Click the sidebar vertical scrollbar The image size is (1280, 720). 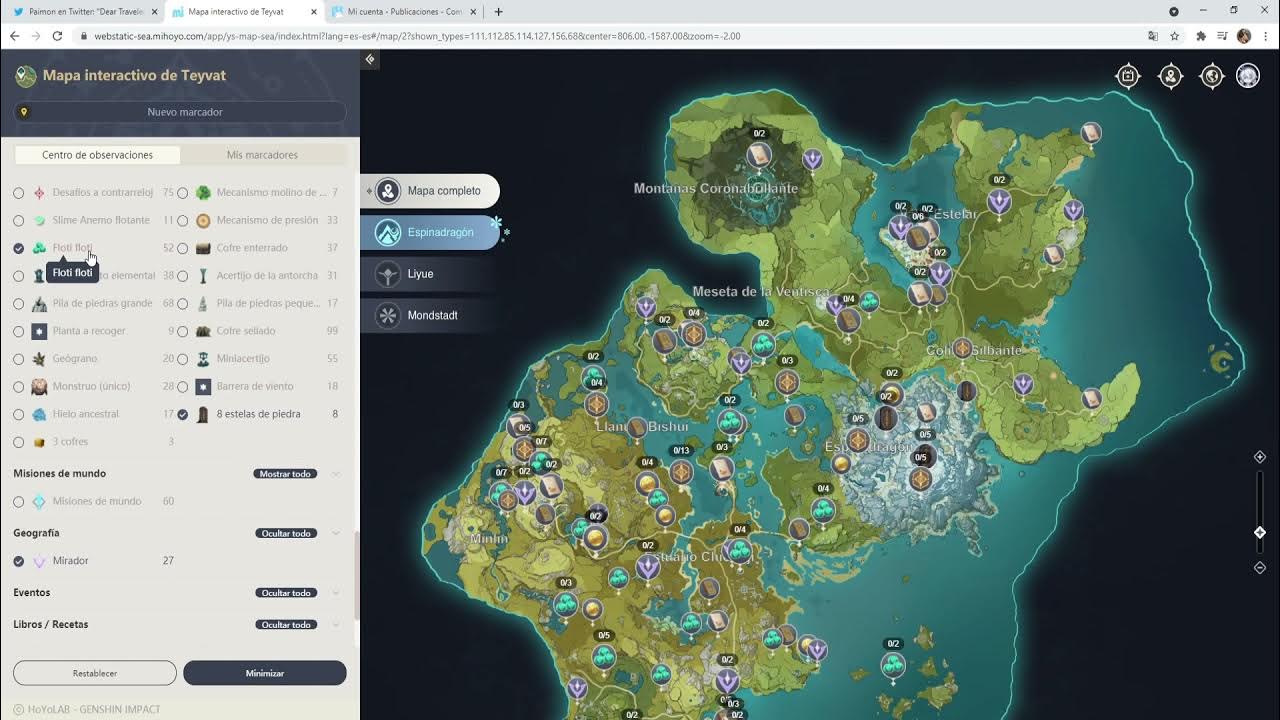tap(356, 575)
